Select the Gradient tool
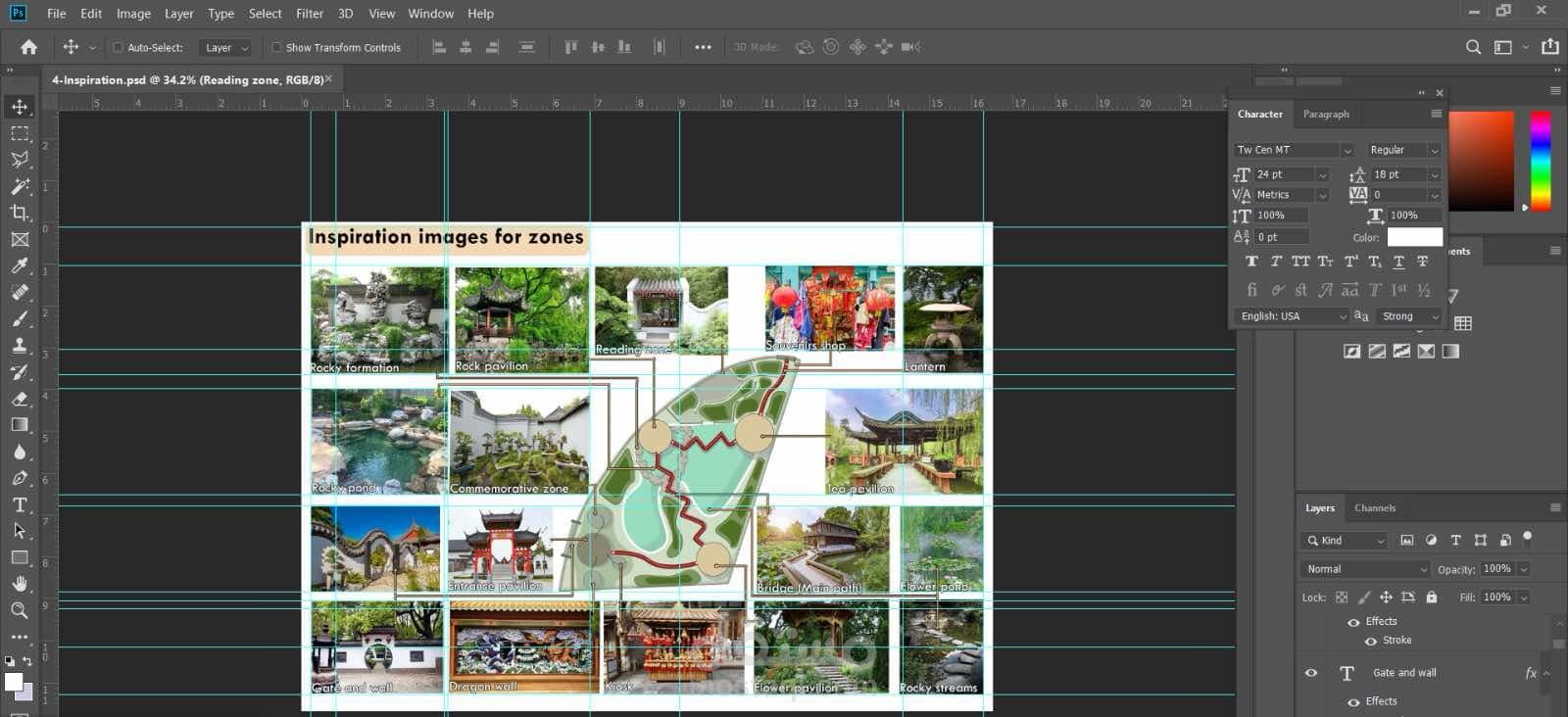1568x717 pixels. click(x=20, y=424)
